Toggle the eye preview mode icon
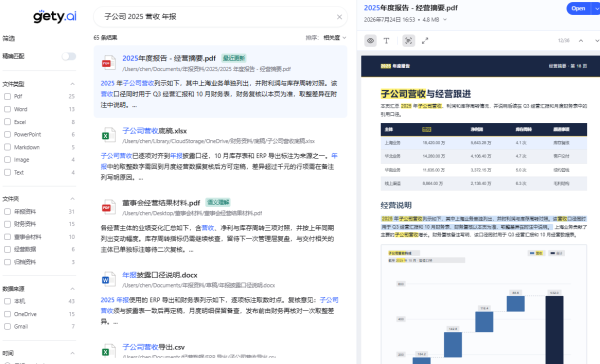600x364 pixels. click(x=370, y=41)
